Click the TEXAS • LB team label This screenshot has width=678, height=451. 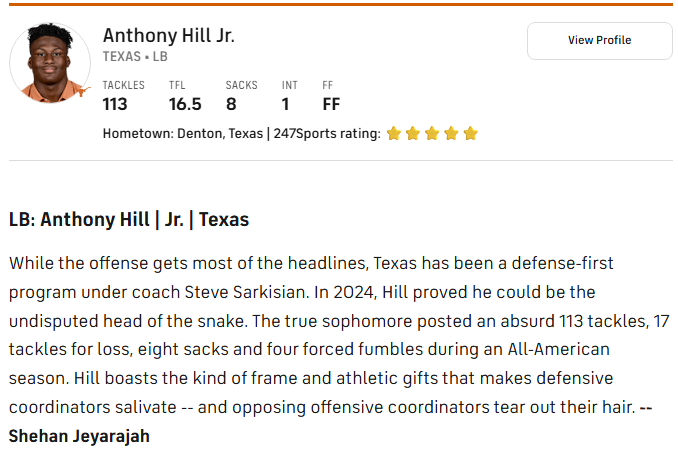pos(135,57)
